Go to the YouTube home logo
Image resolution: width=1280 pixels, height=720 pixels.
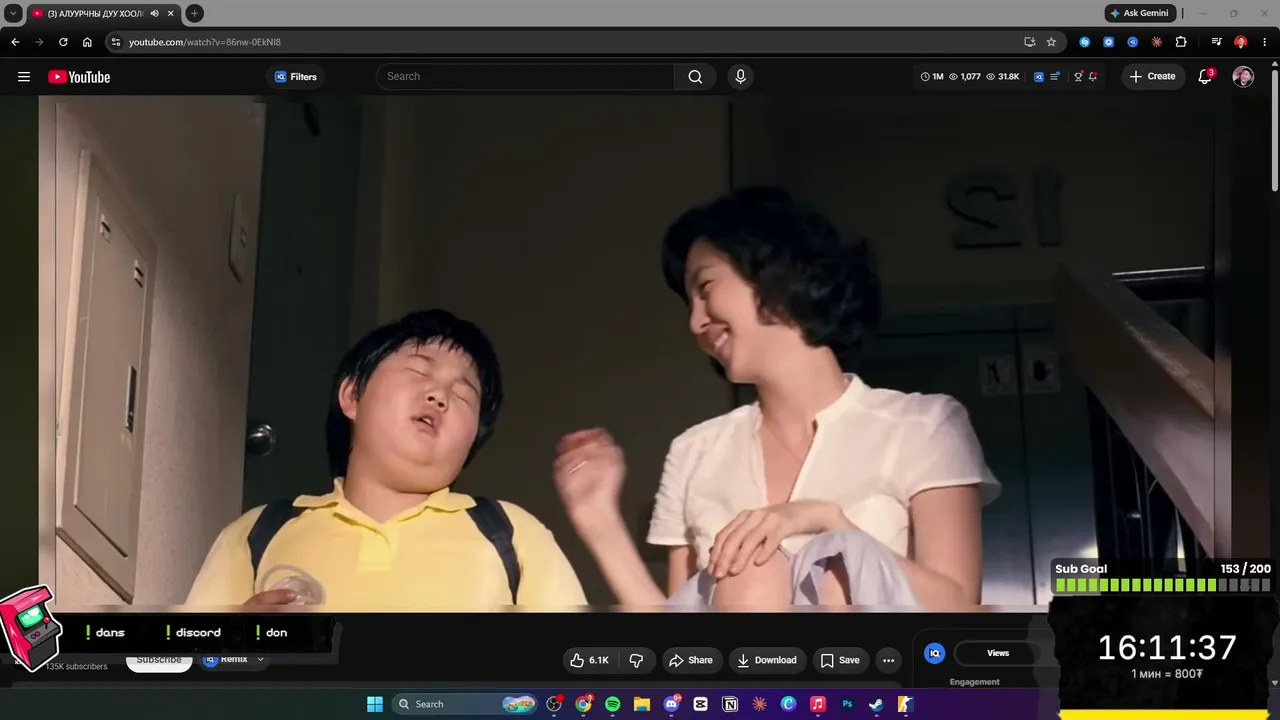(x=79, y=77)
